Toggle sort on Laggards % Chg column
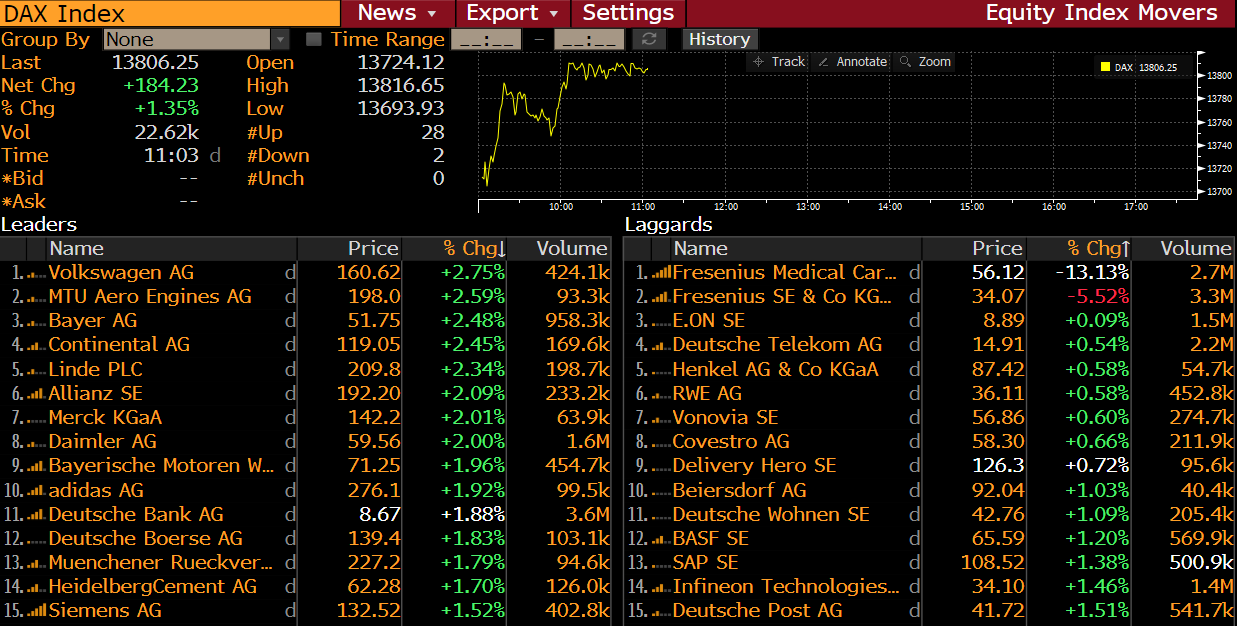The image size is (1237, 626). [x=1098, y=248]
